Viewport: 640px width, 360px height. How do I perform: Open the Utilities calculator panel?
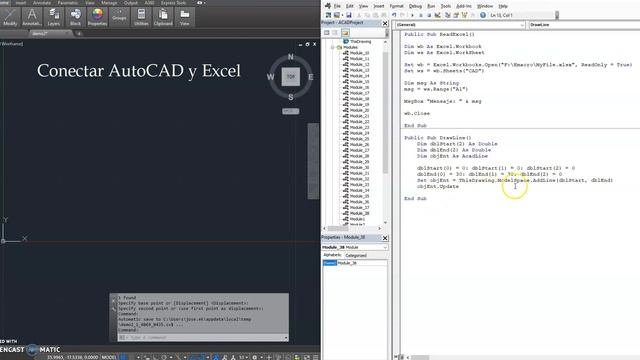(141, 17)
